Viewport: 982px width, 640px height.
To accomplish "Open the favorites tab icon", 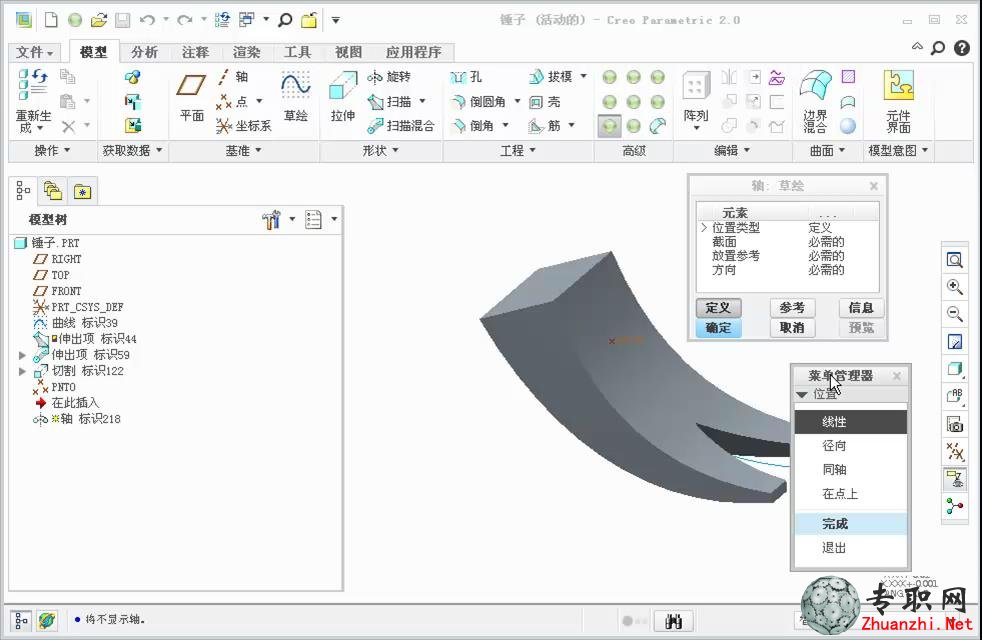I will (x=82, y=191).
